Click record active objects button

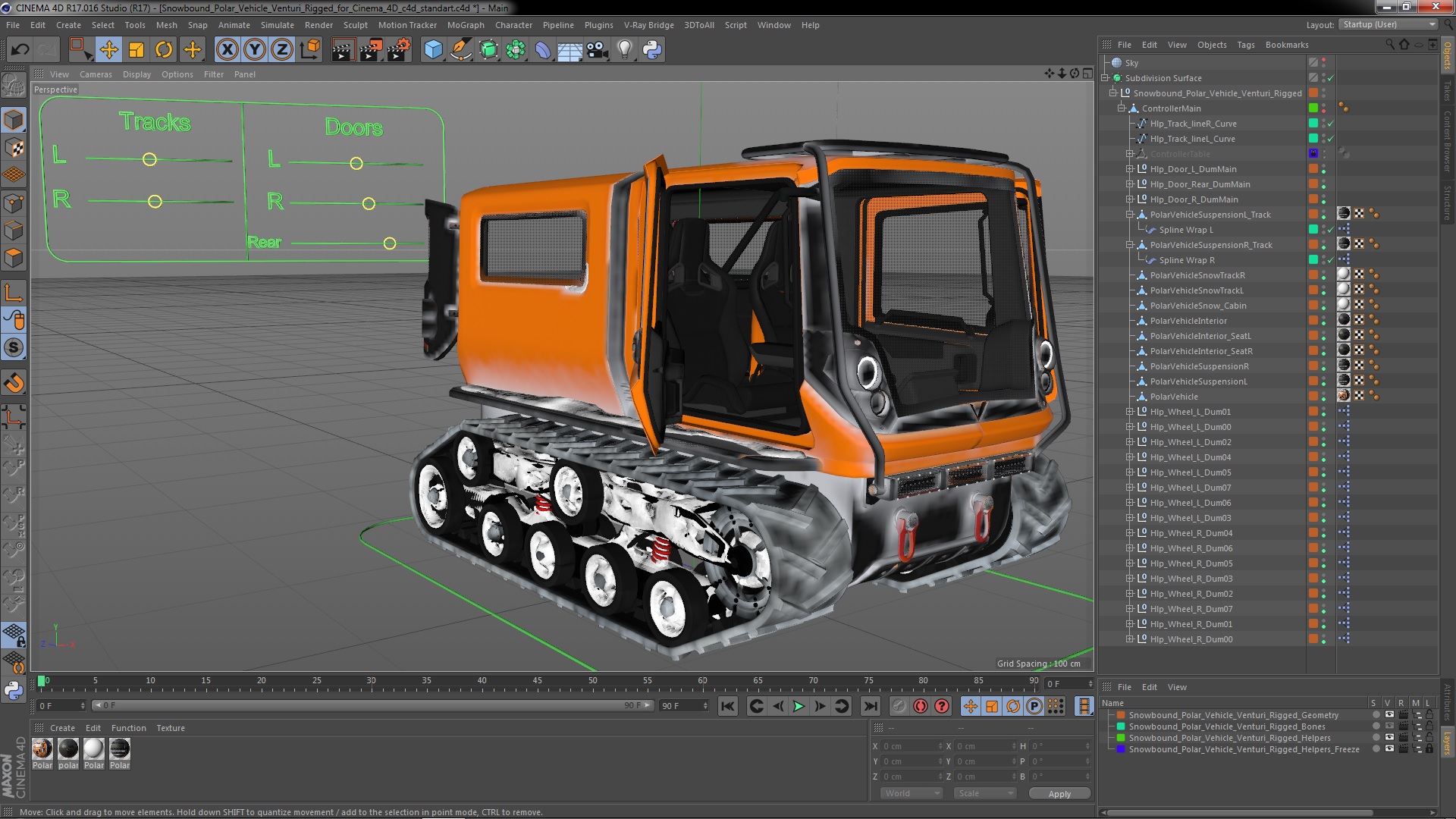pos(899,707)
